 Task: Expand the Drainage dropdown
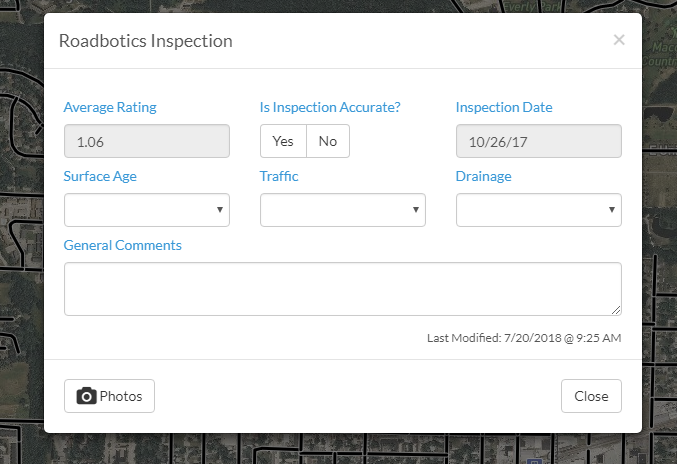[x=539, y=210]
